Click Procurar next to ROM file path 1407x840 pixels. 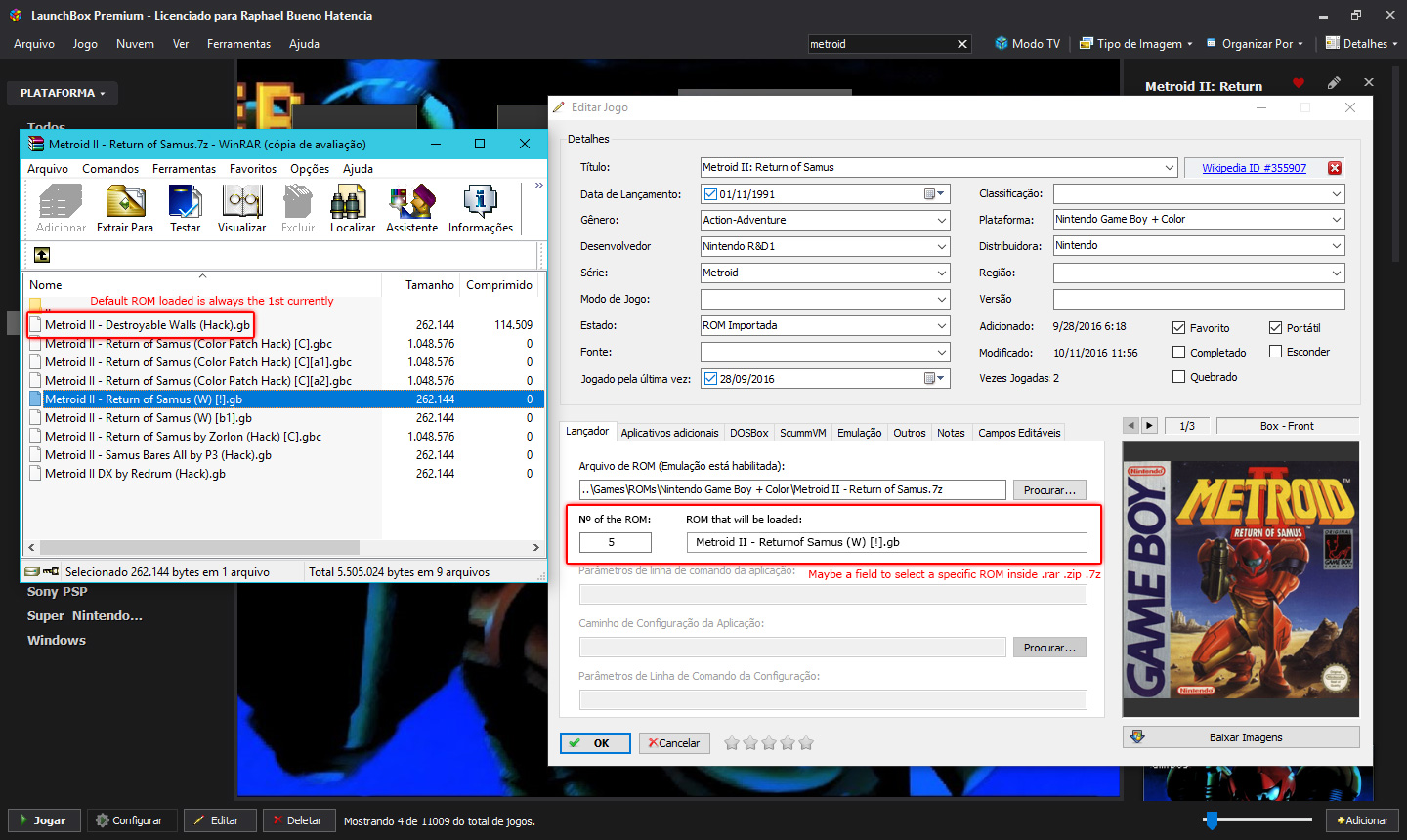coord(1049,490)
